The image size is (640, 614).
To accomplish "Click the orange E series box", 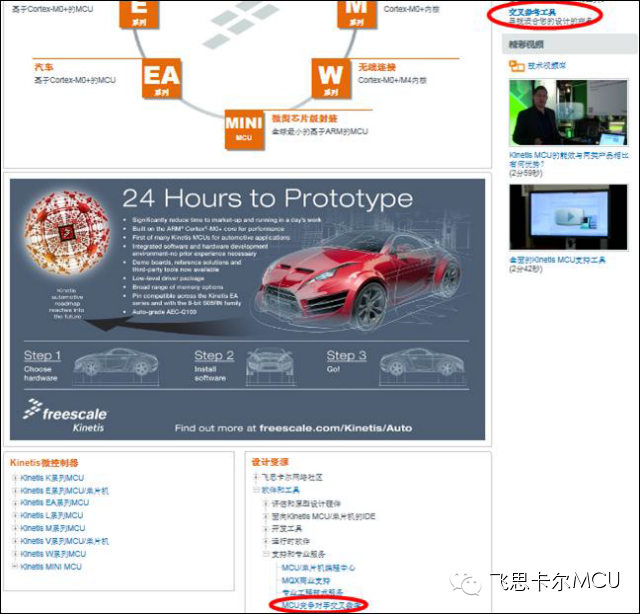I will pos(139,14).
